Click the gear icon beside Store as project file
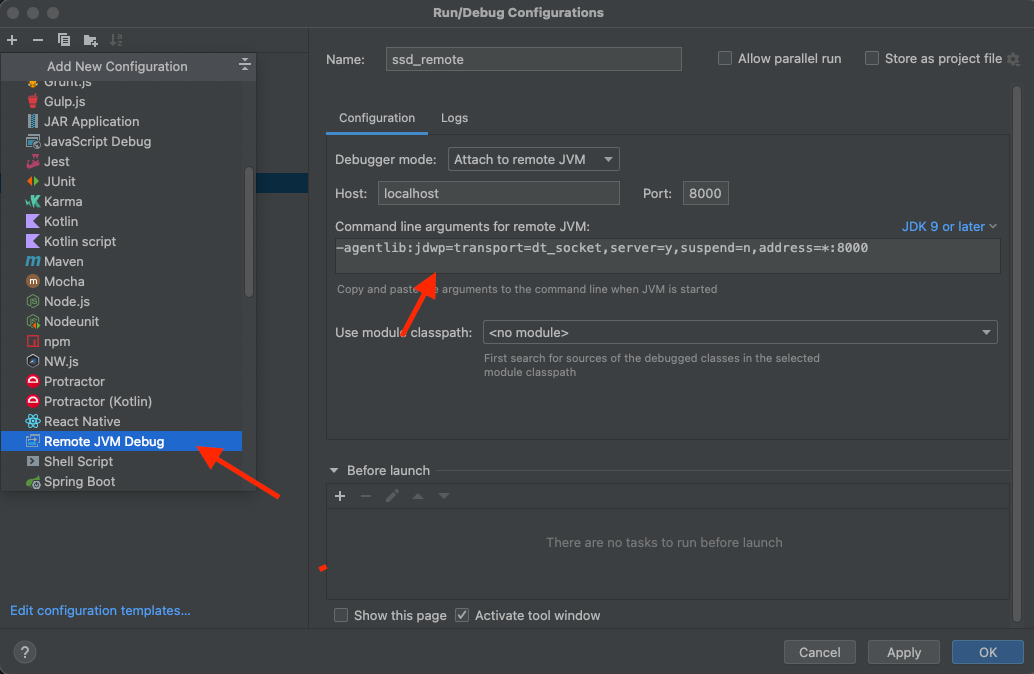 click(1013, 59)
